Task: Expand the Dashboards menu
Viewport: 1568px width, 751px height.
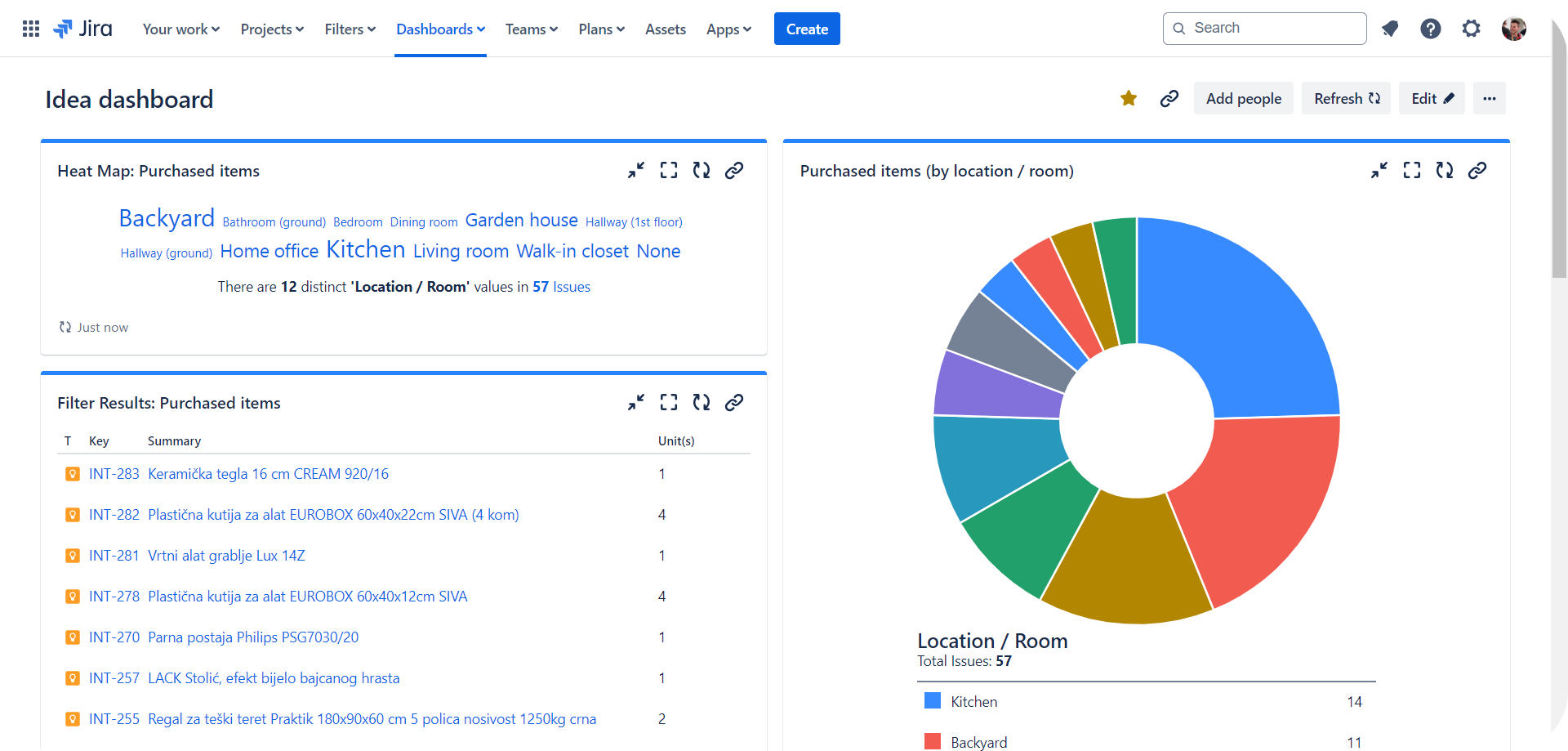Action: coord(440,29)
